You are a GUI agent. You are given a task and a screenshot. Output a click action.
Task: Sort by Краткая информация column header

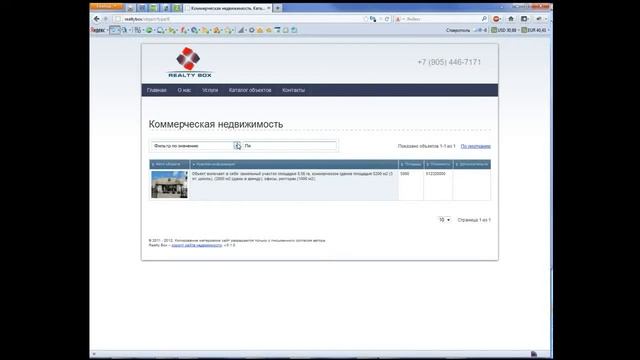(x=294, y=164)
